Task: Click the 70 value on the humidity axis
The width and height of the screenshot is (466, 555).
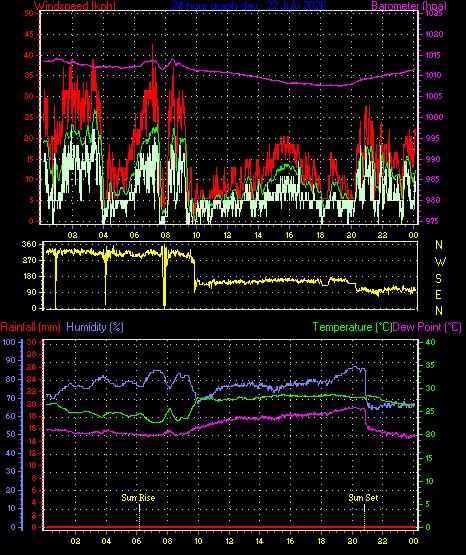Action: coord(11,398)
